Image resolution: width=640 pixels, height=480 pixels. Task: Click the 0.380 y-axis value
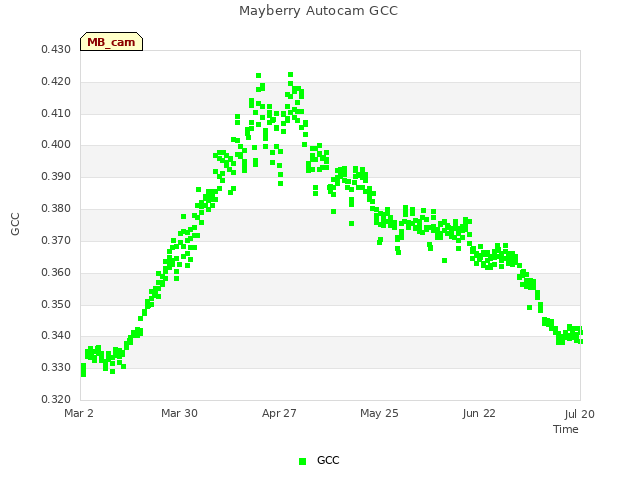56,209
